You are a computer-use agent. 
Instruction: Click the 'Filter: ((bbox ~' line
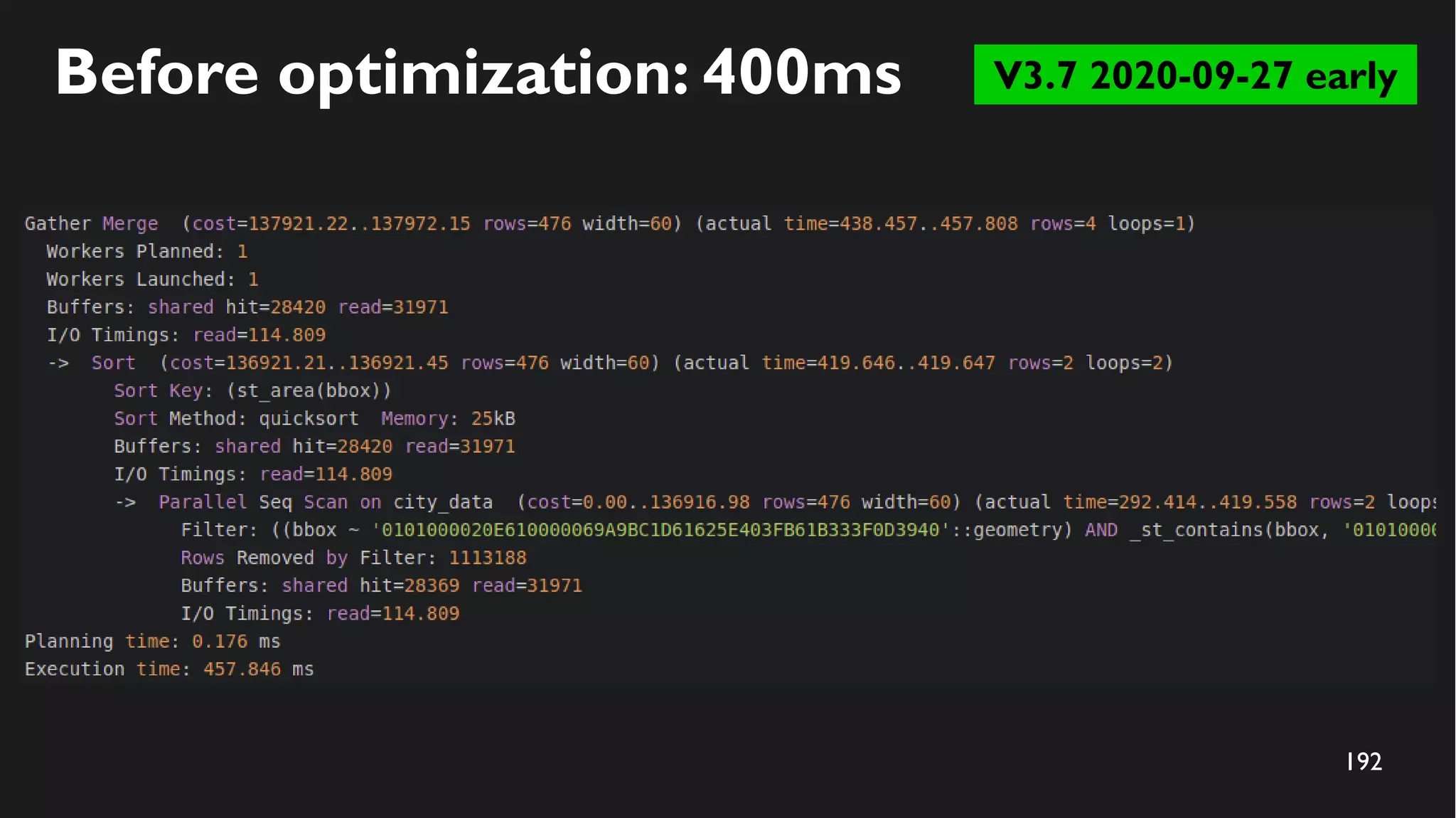pyautogui.click(x=808, y=530)
